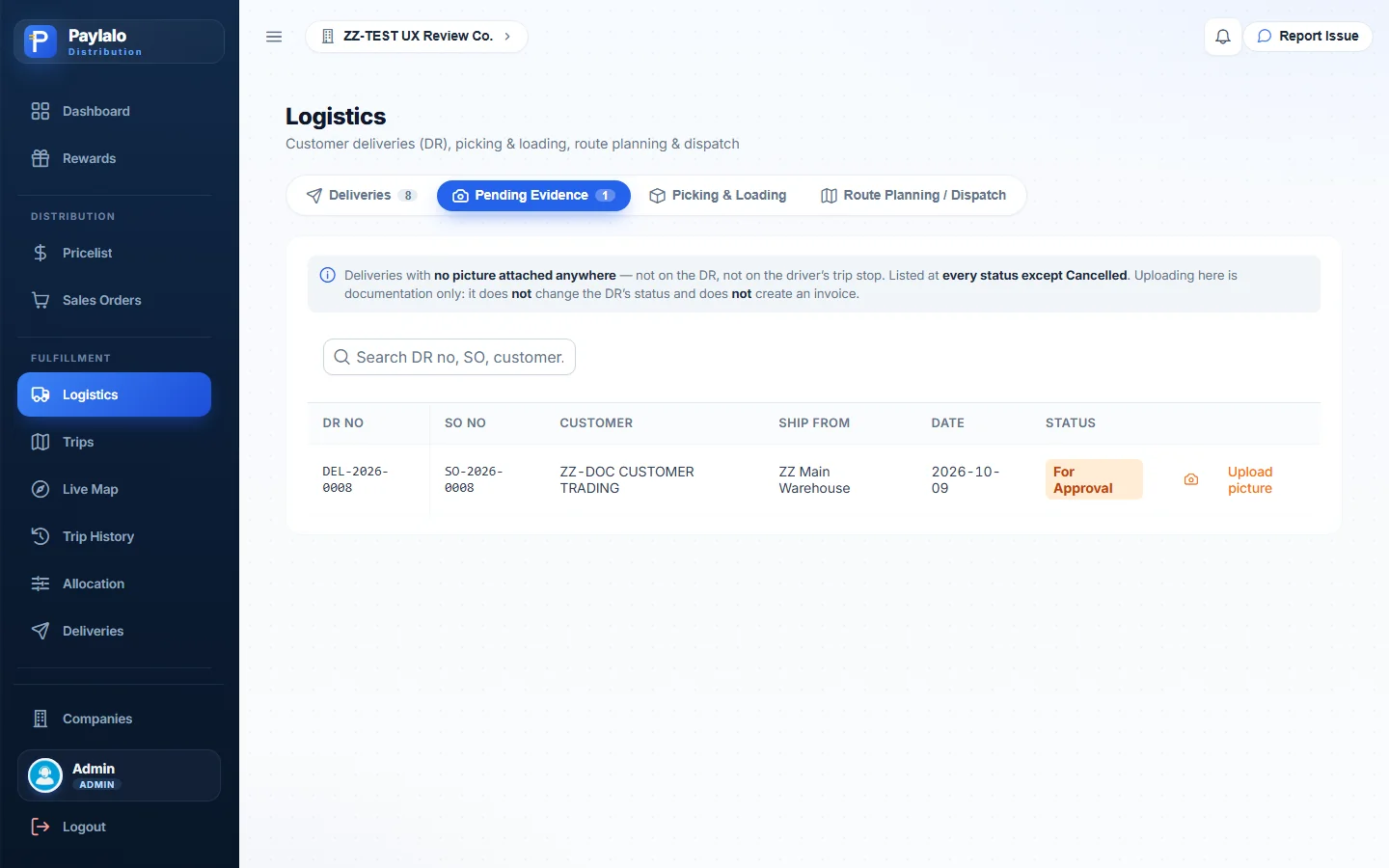Toggle the sidebar hamburger menu icon
The image size is (1389, 868).
pos(274,37)
